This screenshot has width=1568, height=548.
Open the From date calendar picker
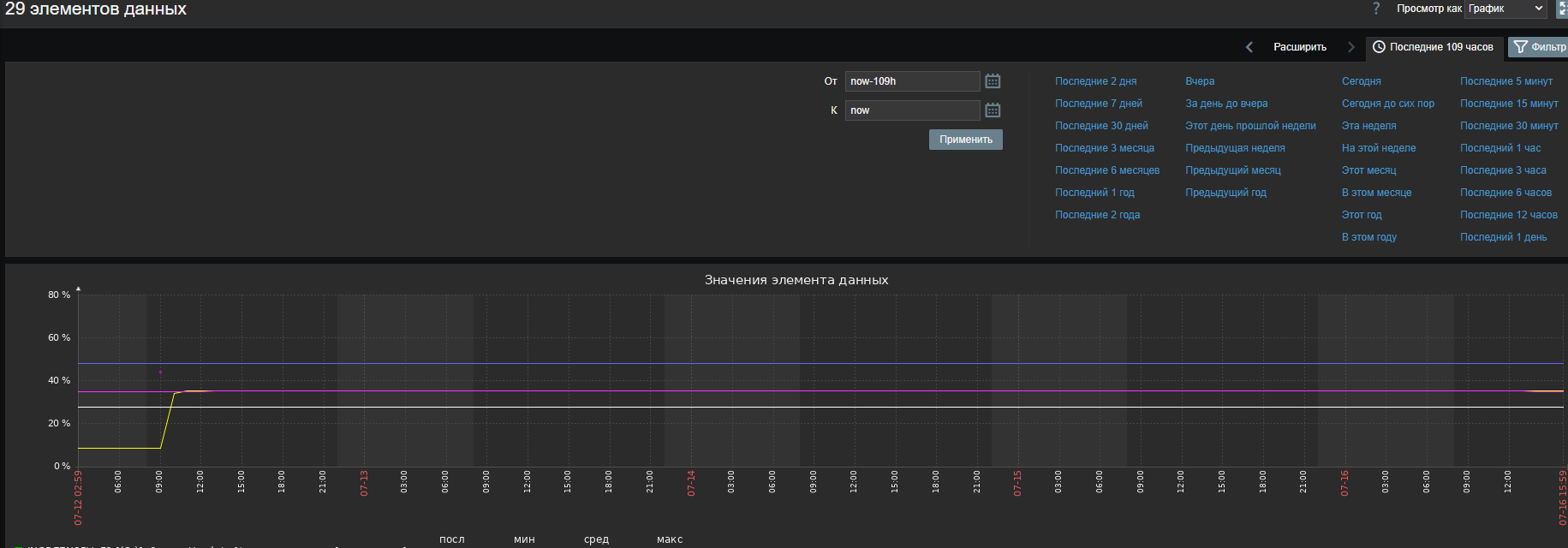(993, 81)
